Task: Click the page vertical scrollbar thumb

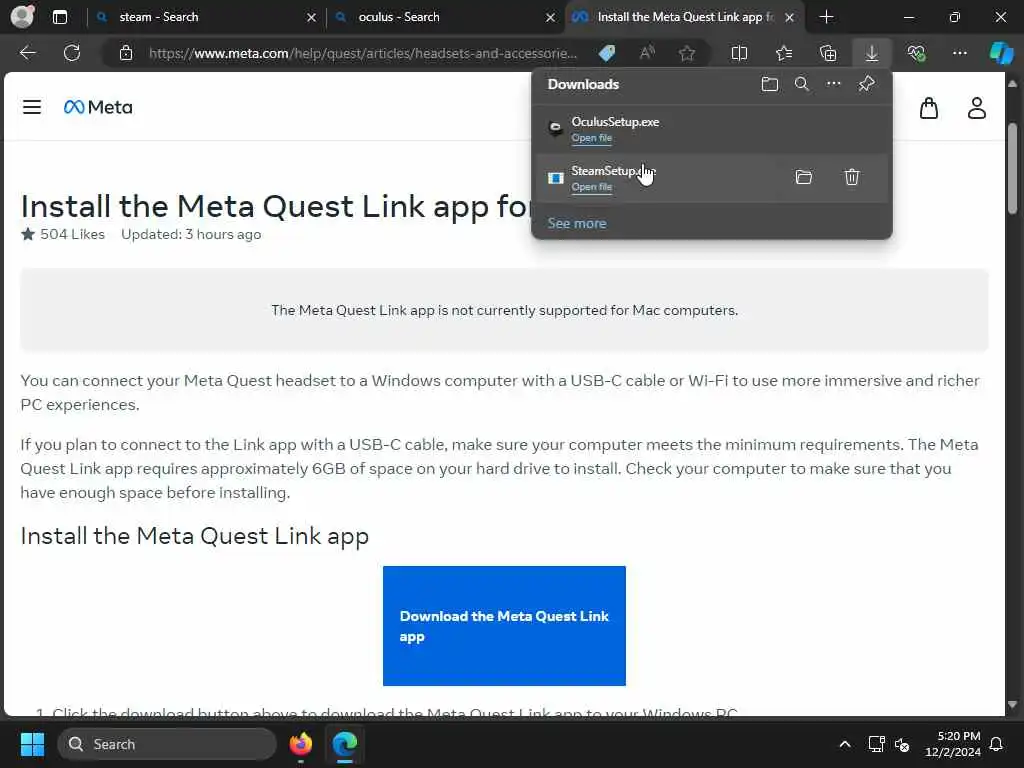Action: coord(1012,168)
